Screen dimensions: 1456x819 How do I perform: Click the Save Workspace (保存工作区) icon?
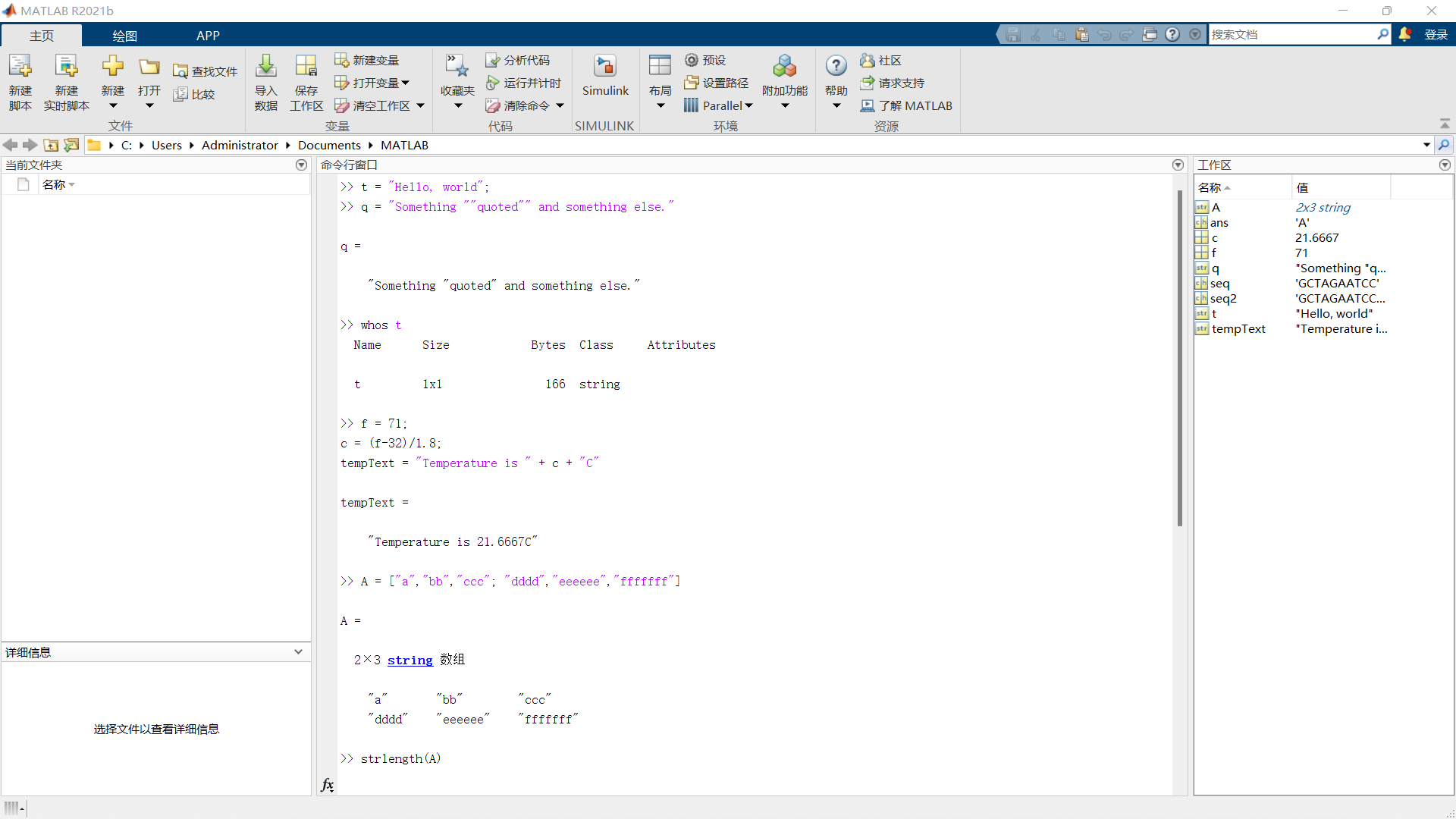306,67
